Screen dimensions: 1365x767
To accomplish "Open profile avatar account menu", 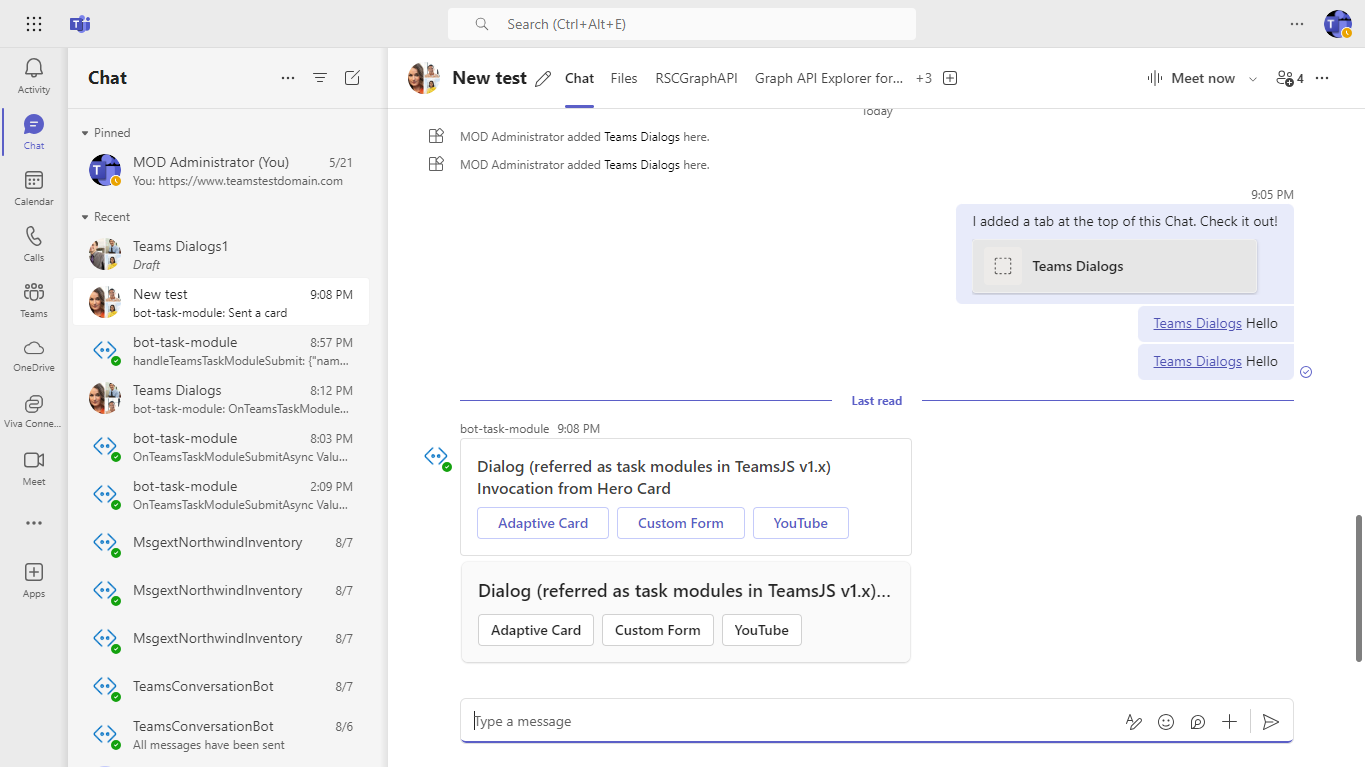I will (x=1337, y=24).
